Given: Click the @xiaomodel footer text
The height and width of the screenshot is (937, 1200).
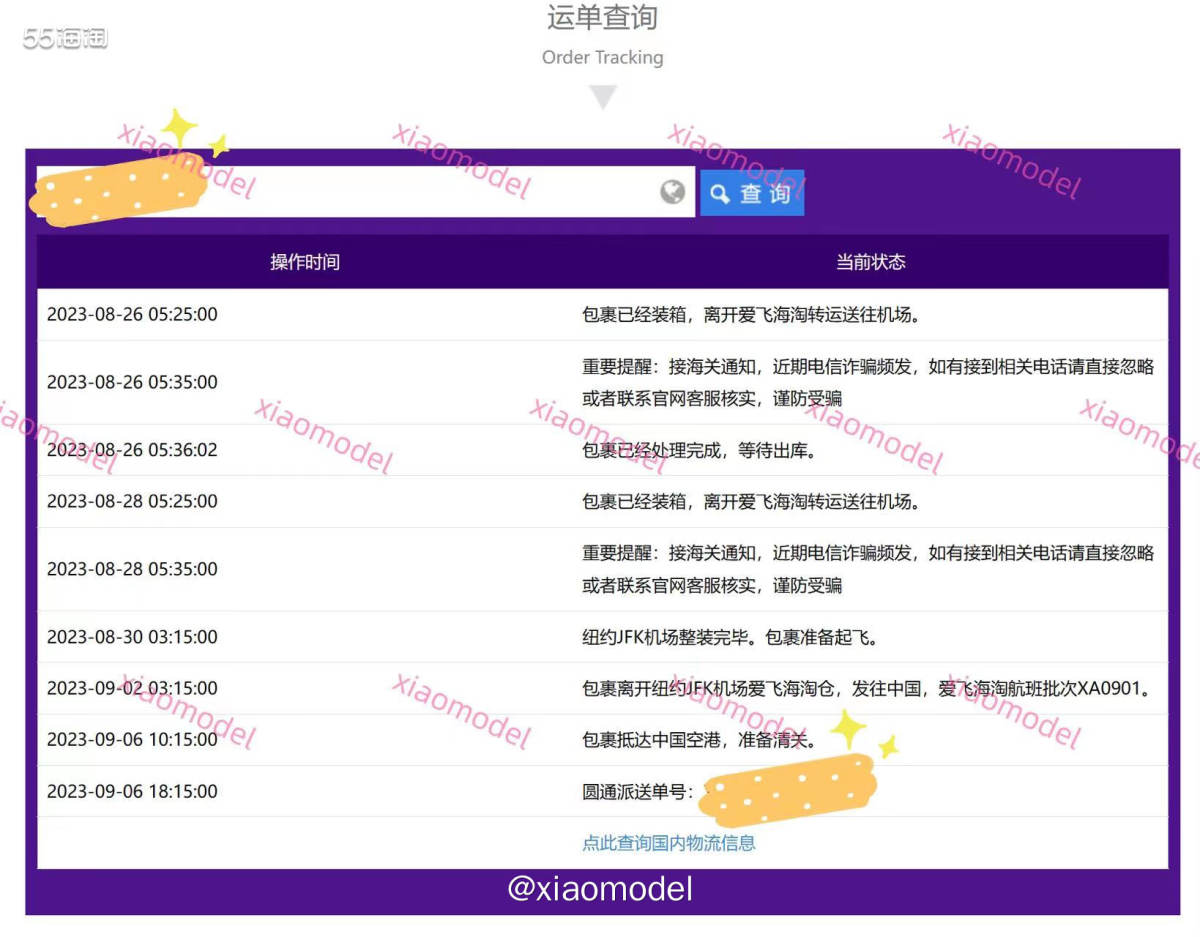Looking at the screenshot, I should click(x=601, y=888).
